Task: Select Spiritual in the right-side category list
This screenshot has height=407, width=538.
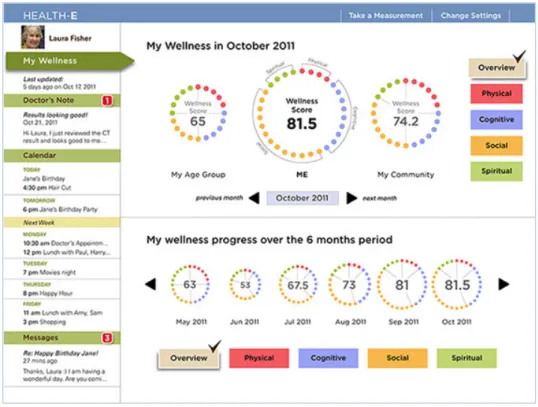Action: 496,171
